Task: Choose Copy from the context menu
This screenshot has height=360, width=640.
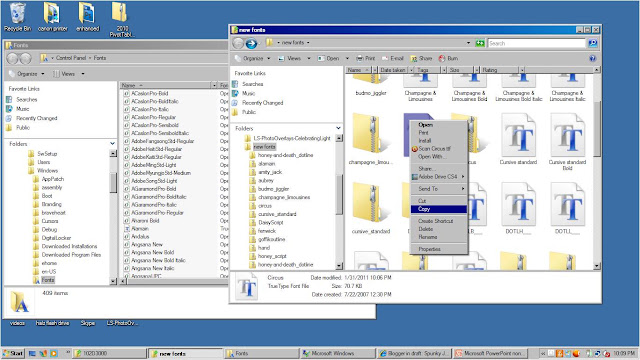Action: pyautogui.click(x=439, y=209)
